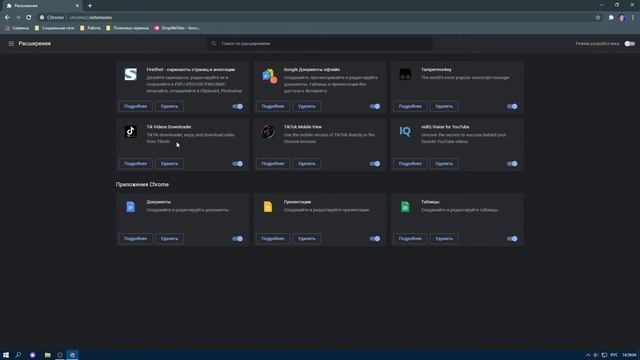640x360 pixels.
Task: Disable the Tampermonkey extension
Action: [512, 107]
